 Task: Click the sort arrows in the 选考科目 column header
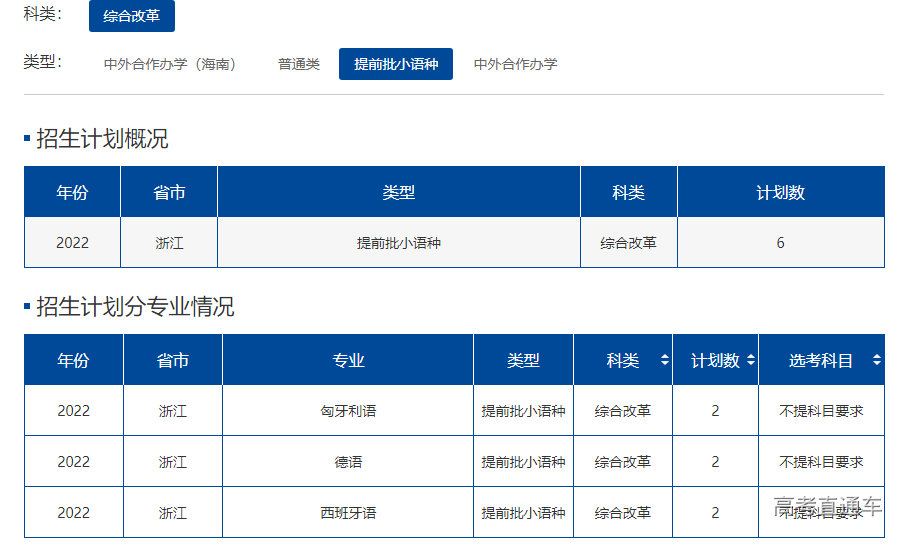coord(876,360)
